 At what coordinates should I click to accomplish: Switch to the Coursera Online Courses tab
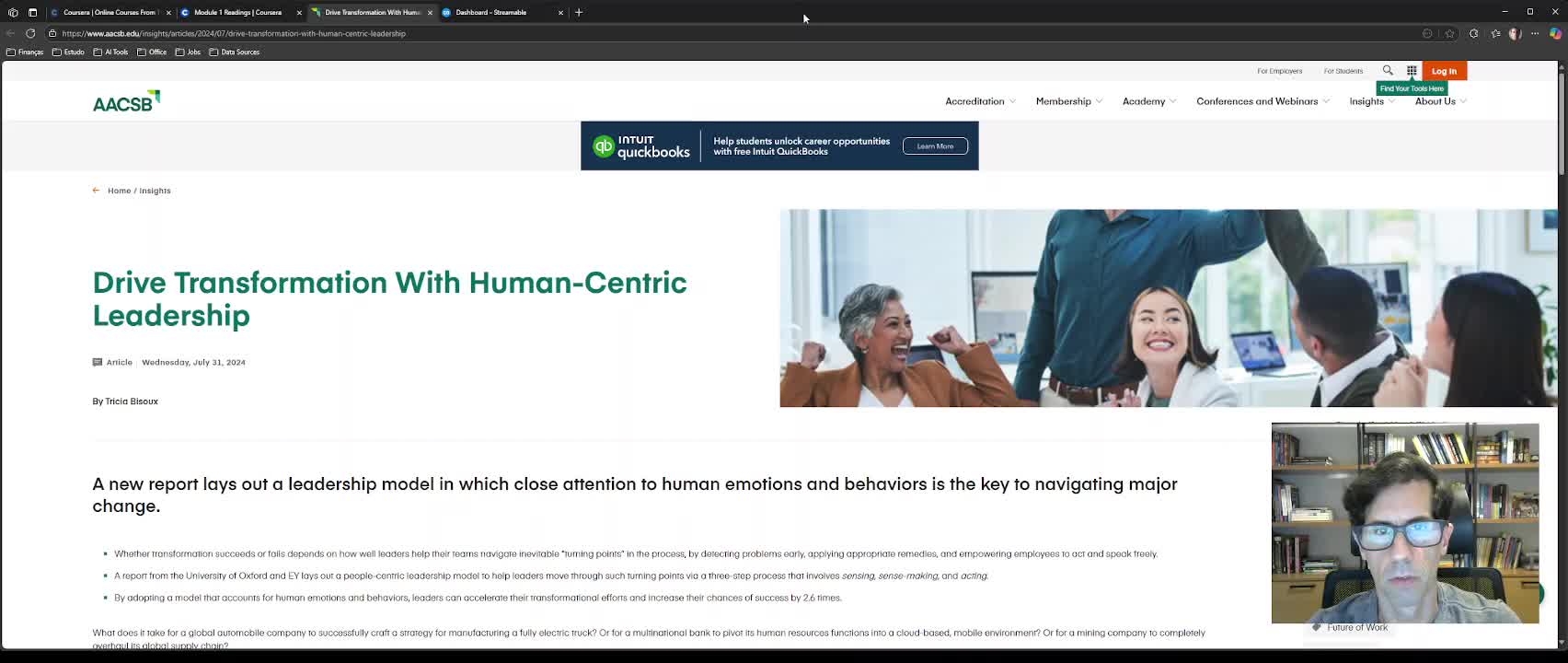(110, 12)
